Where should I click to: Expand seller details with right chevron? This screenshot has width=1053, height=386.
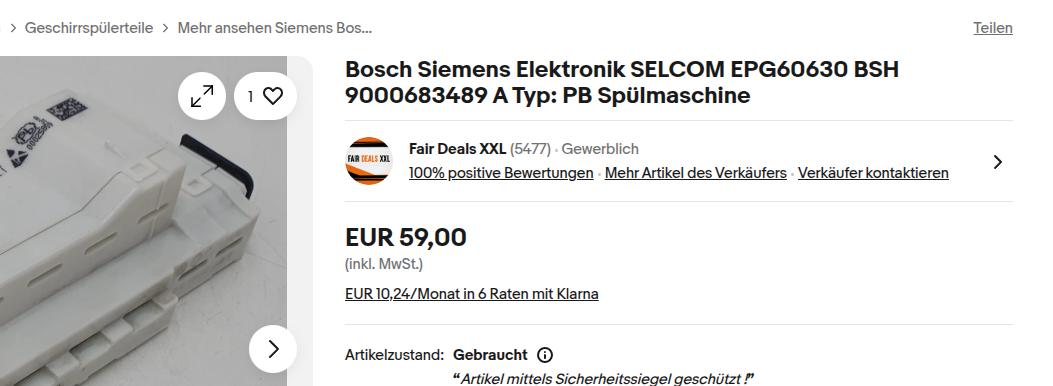pos(998,162)
